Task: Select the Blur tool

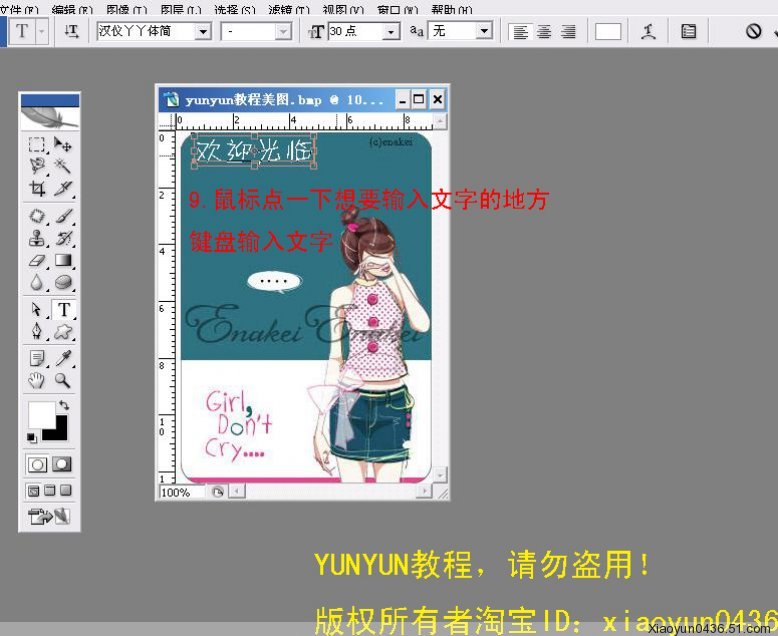Action: click(x=37, y=282)
